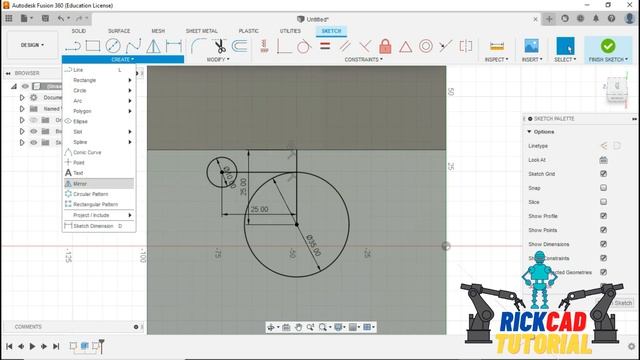This screenshot has width=640, height=360.
Task: Choose Rectangular Pattern from Create menu
Action: tap(99, 204)
